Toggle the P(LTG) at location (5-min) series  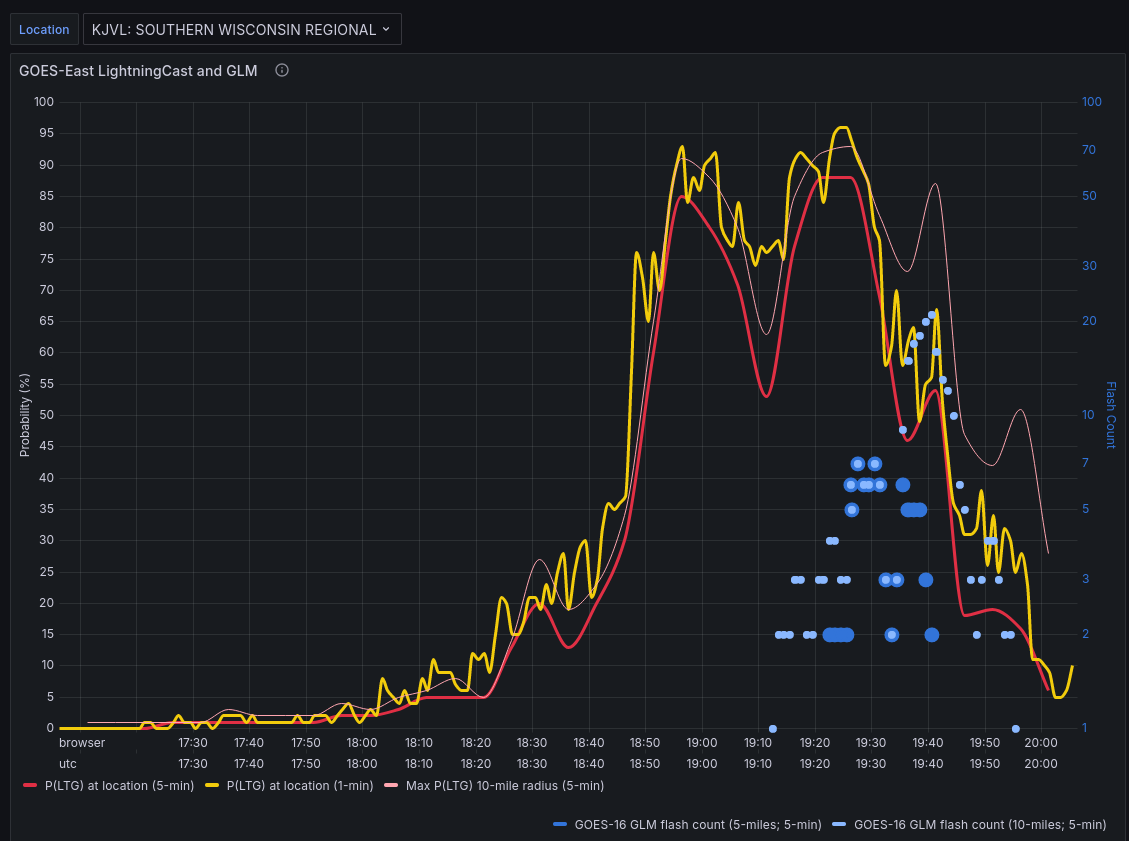[x=119, y=786]
